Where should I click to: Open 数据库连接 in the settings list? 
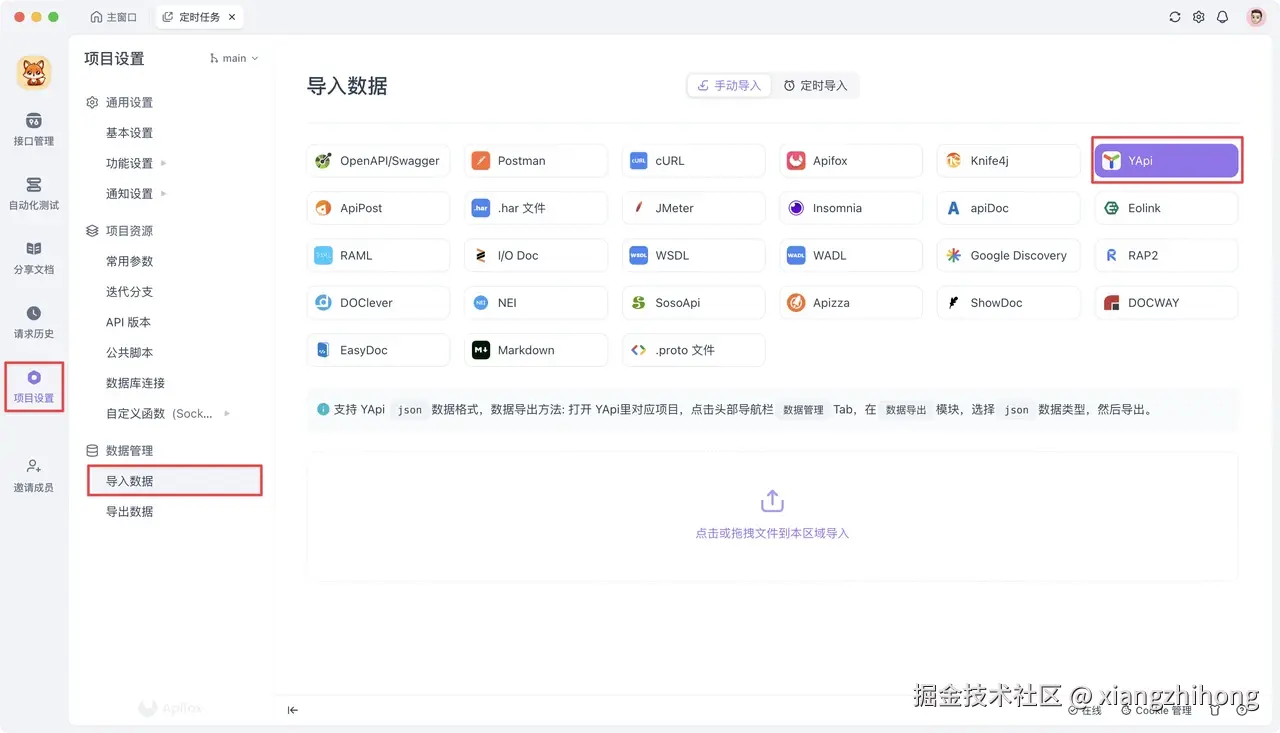click(x=136, y=383)
